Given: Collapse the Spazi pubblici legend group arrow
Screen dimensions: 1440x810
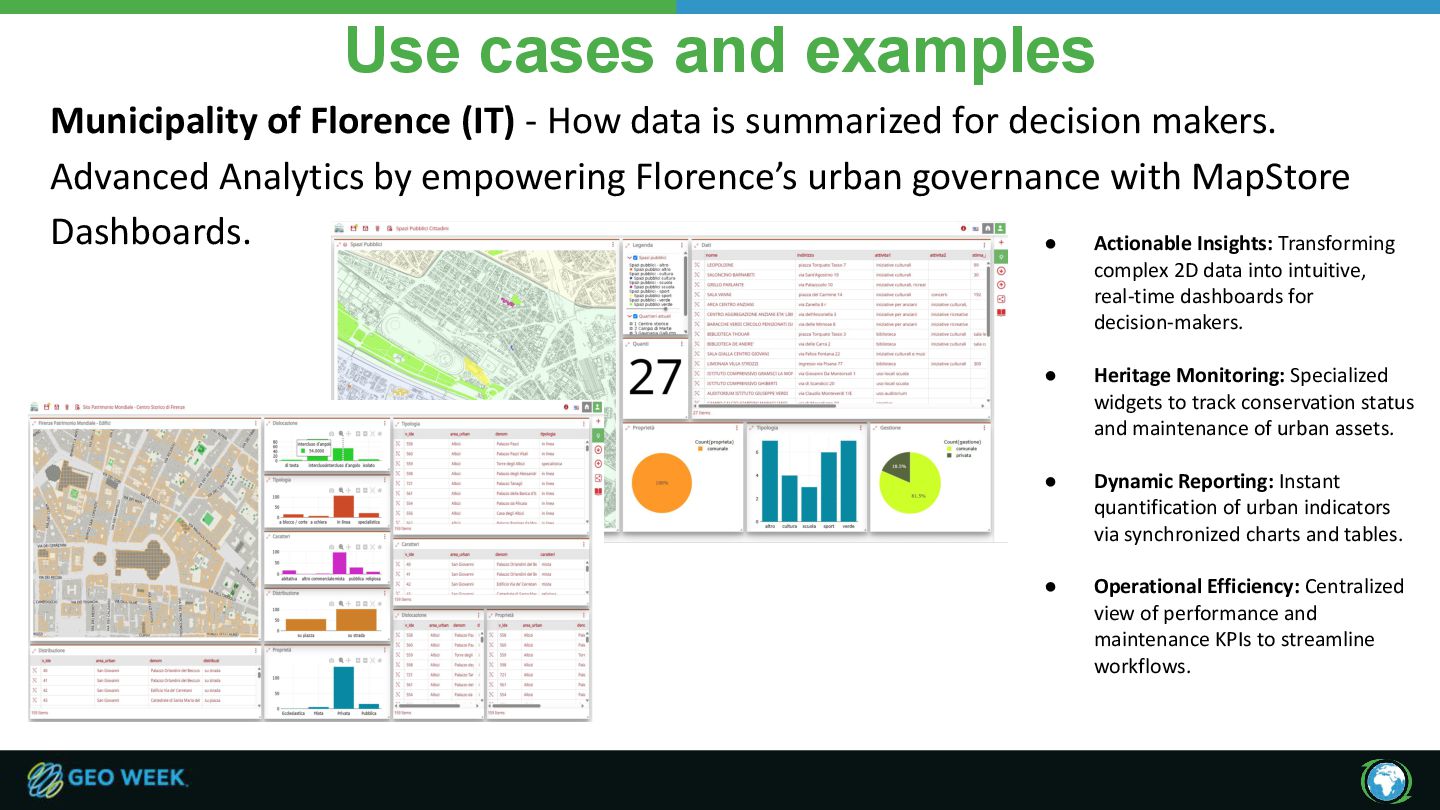Looking at the screenshot, I should pyautogui.click(x=629, y=258).
